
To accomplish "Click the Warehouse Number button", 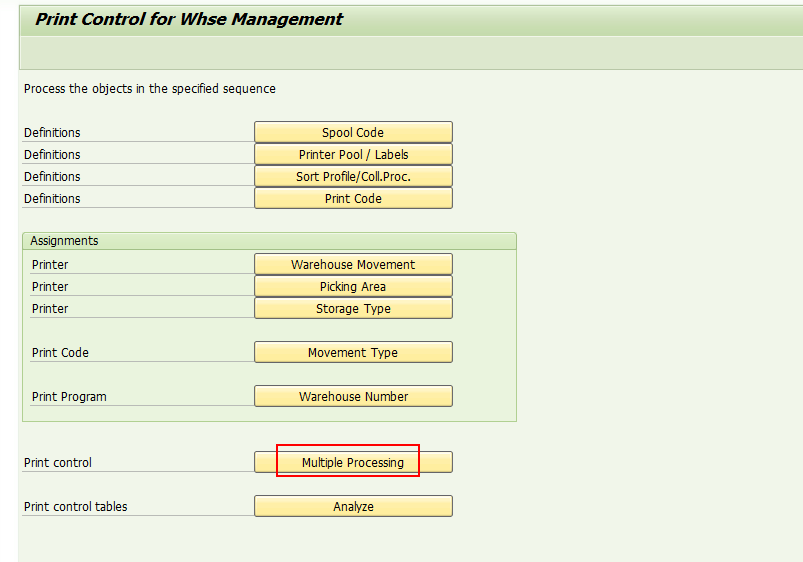I will (353, 397).
